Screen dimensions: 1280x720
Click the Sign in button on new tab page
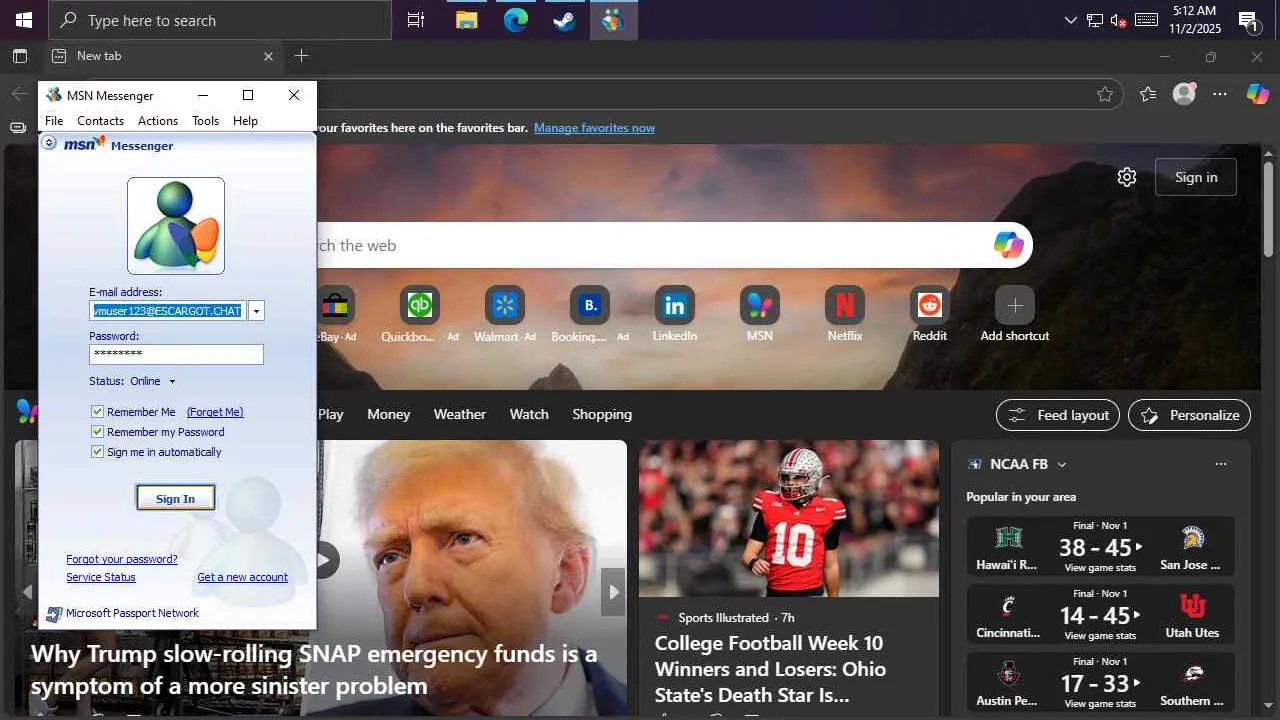tap(1196, 177)
